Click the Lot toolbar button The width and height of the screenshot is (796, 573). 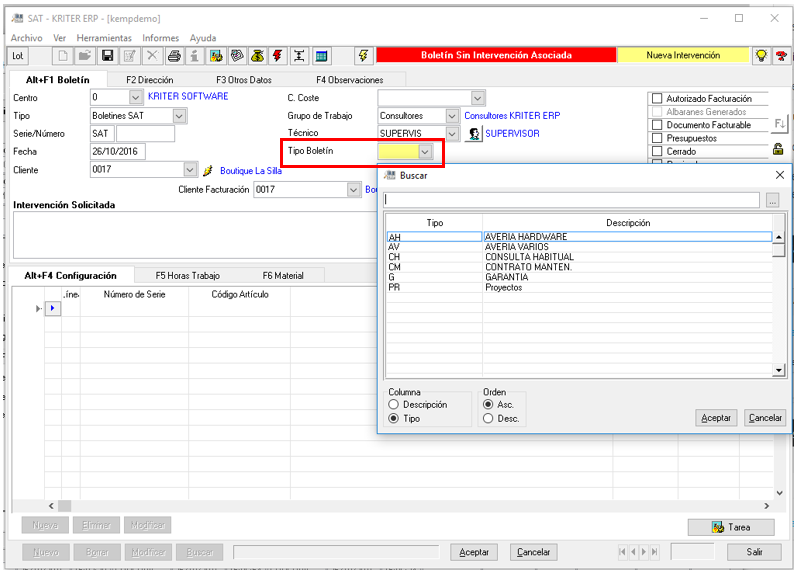18,56
